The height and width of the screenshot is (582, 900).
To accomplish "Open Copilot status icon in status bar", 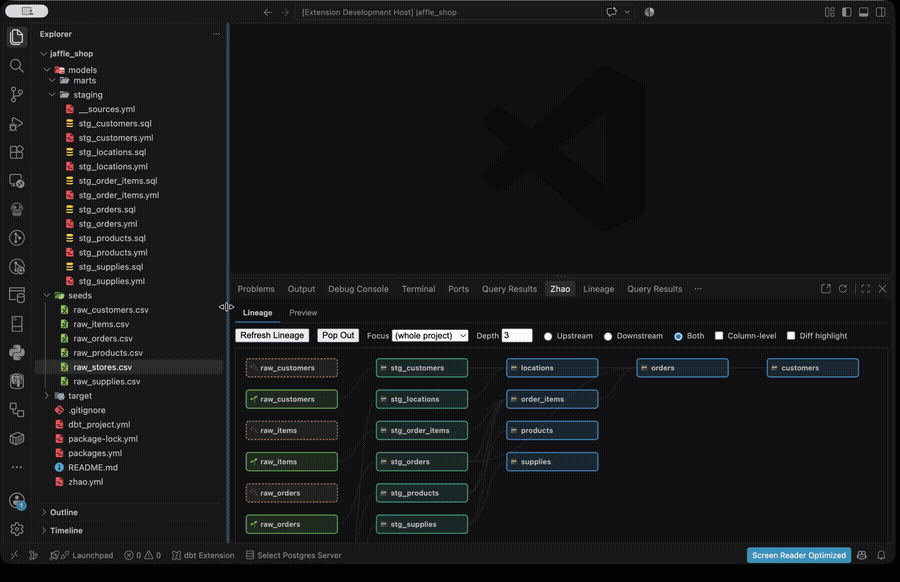I will [862, 555].
